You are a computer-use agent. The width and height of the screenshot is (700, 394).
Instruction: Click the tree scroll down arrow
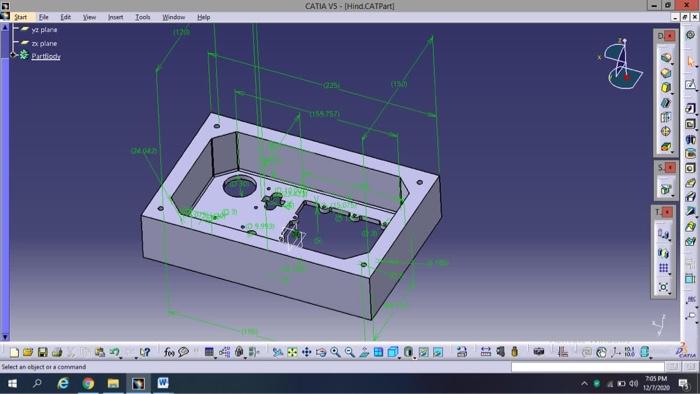pos(5,337)
